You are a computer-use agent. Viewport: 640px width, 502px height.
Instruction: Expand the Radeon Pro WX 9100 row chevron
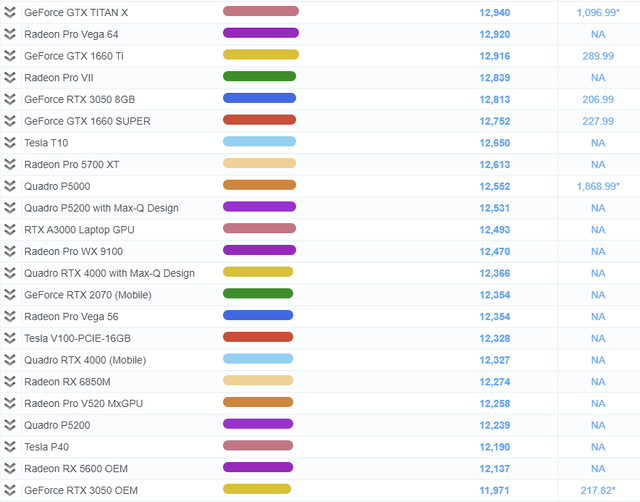tap(11, 251)
